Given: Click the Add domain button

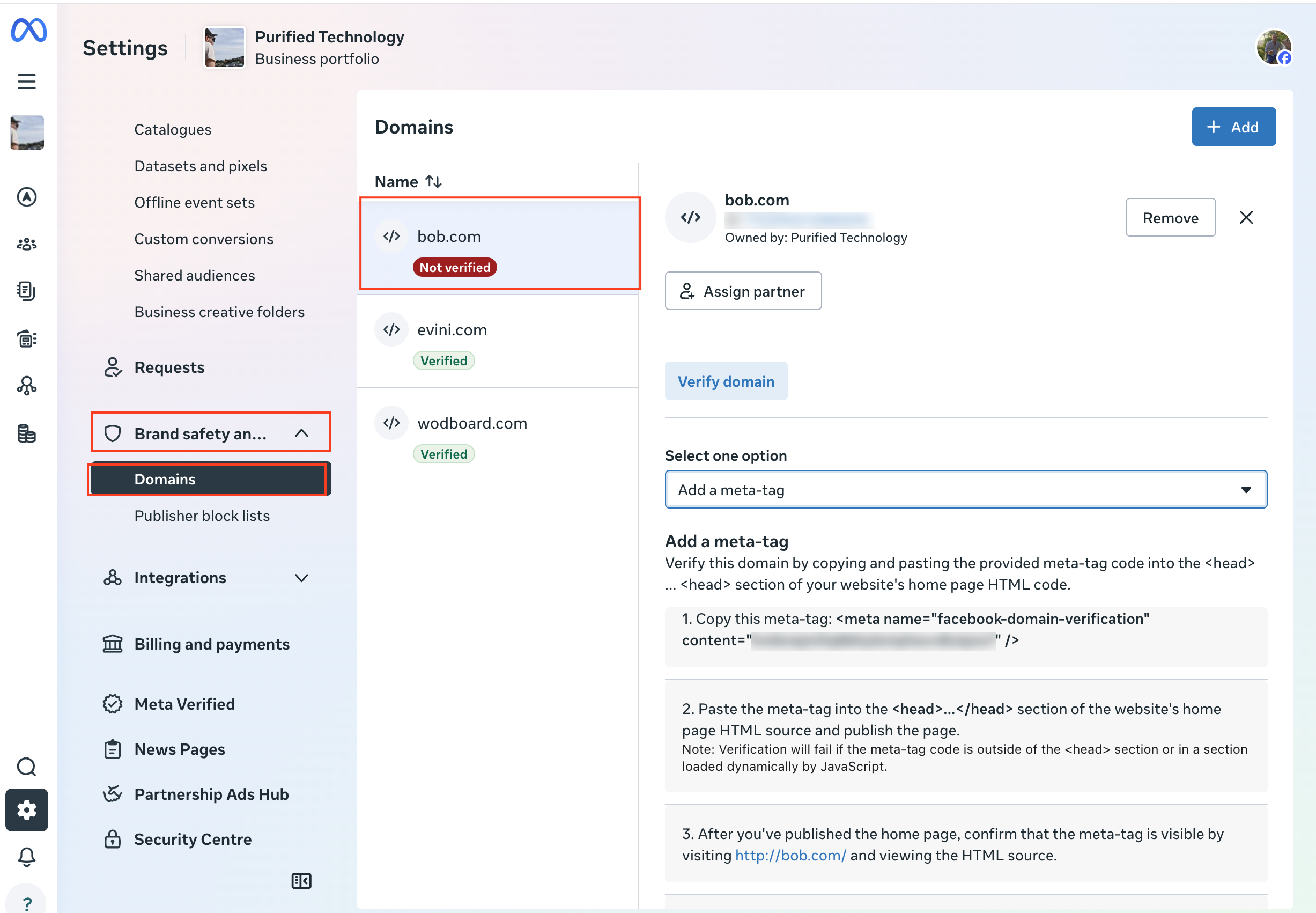Looking at the screenshot, I should [x=1233, y=127].
